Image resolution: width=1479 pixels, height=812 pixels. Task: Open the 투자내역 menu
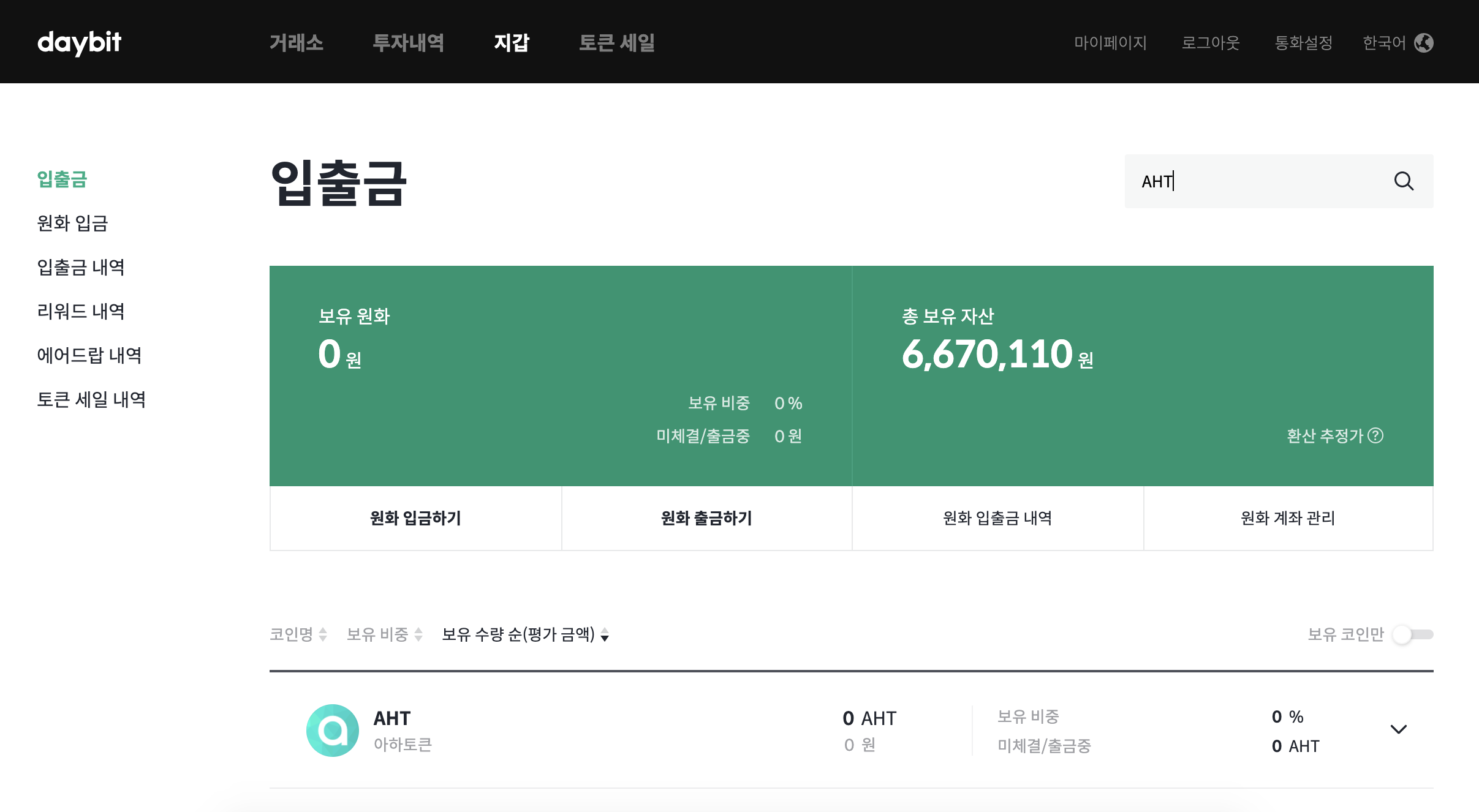(408, 43)
